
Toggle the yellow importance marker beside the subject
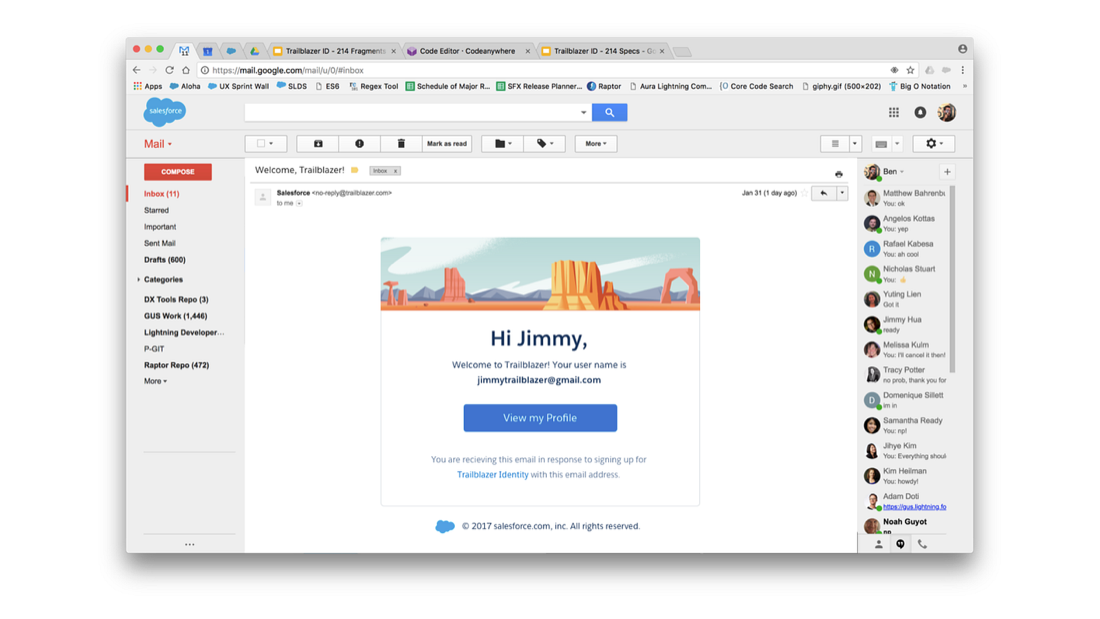355,171
